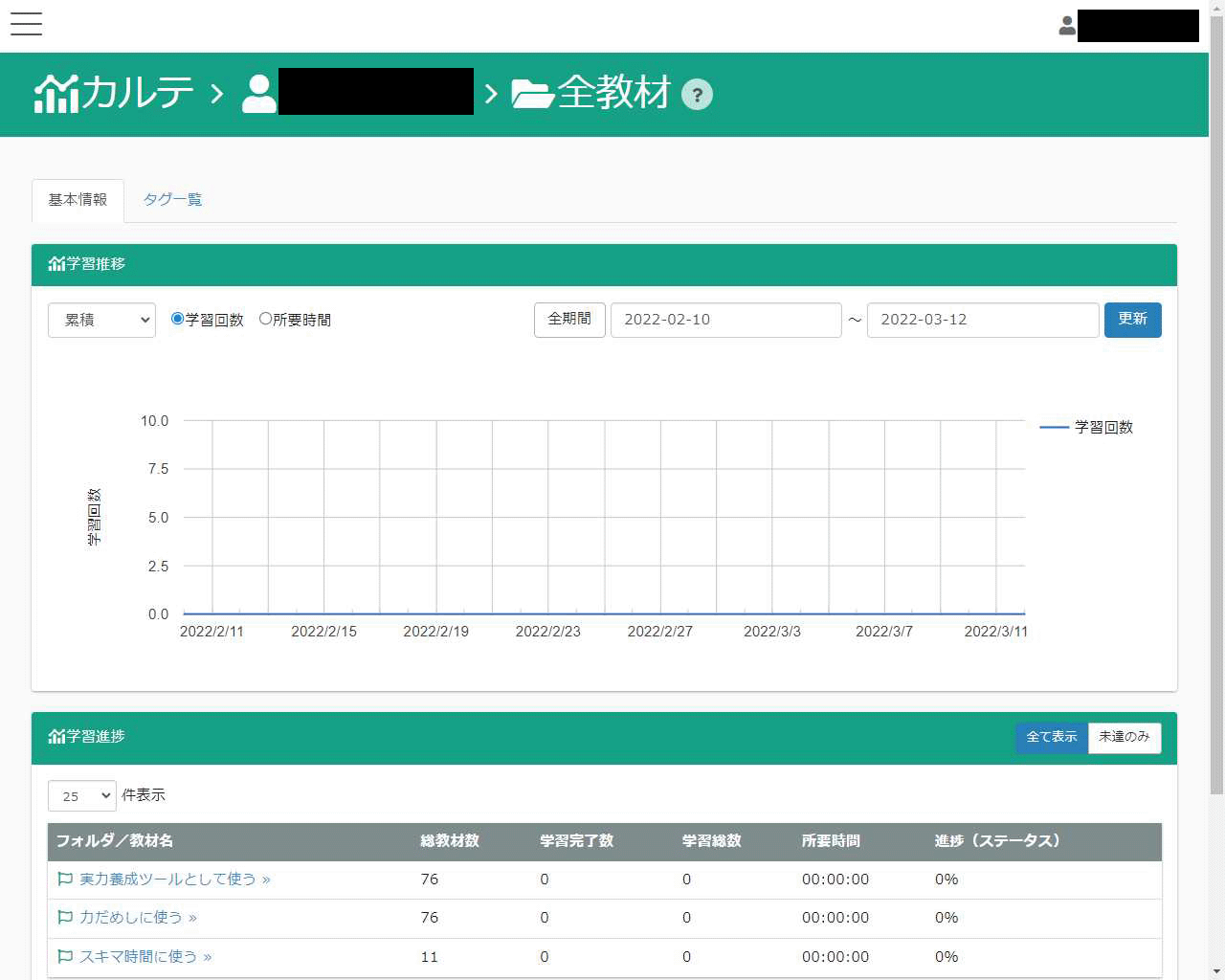
Task: Click the カルテ breadcrumb link
Action: 137,94
